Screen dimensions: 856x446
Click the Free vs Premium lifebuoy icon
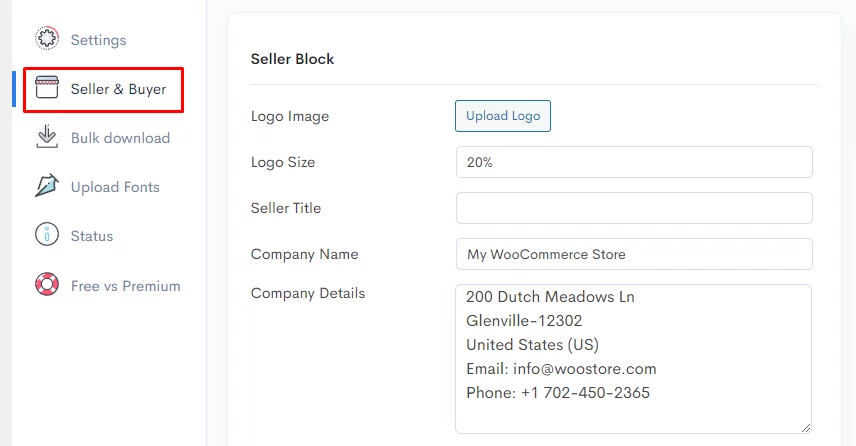(x=47, y=284)
